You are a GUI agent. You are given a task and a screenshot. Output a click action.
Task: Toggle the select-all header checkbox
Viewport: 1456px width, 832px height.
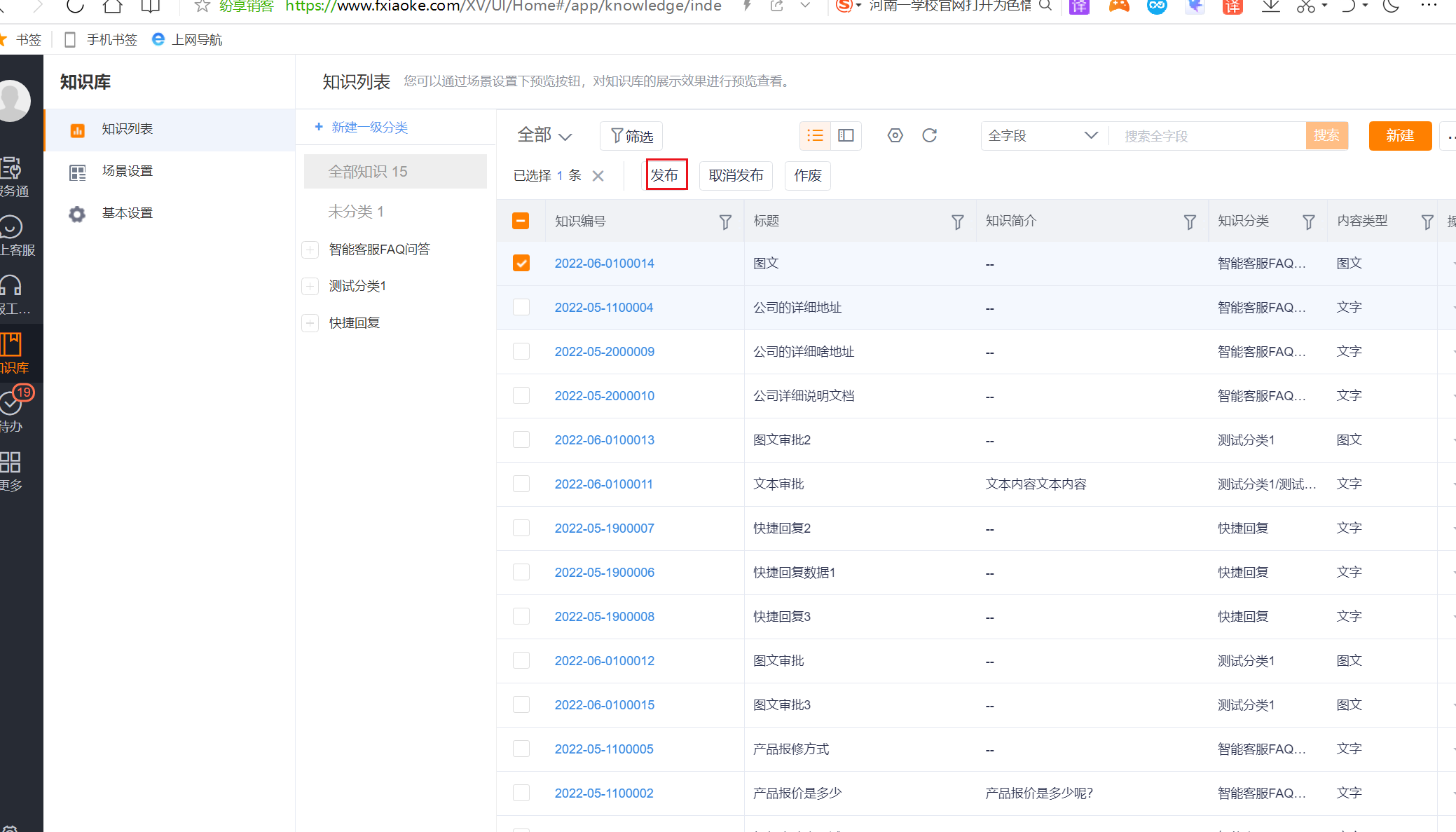pos(521,221)
